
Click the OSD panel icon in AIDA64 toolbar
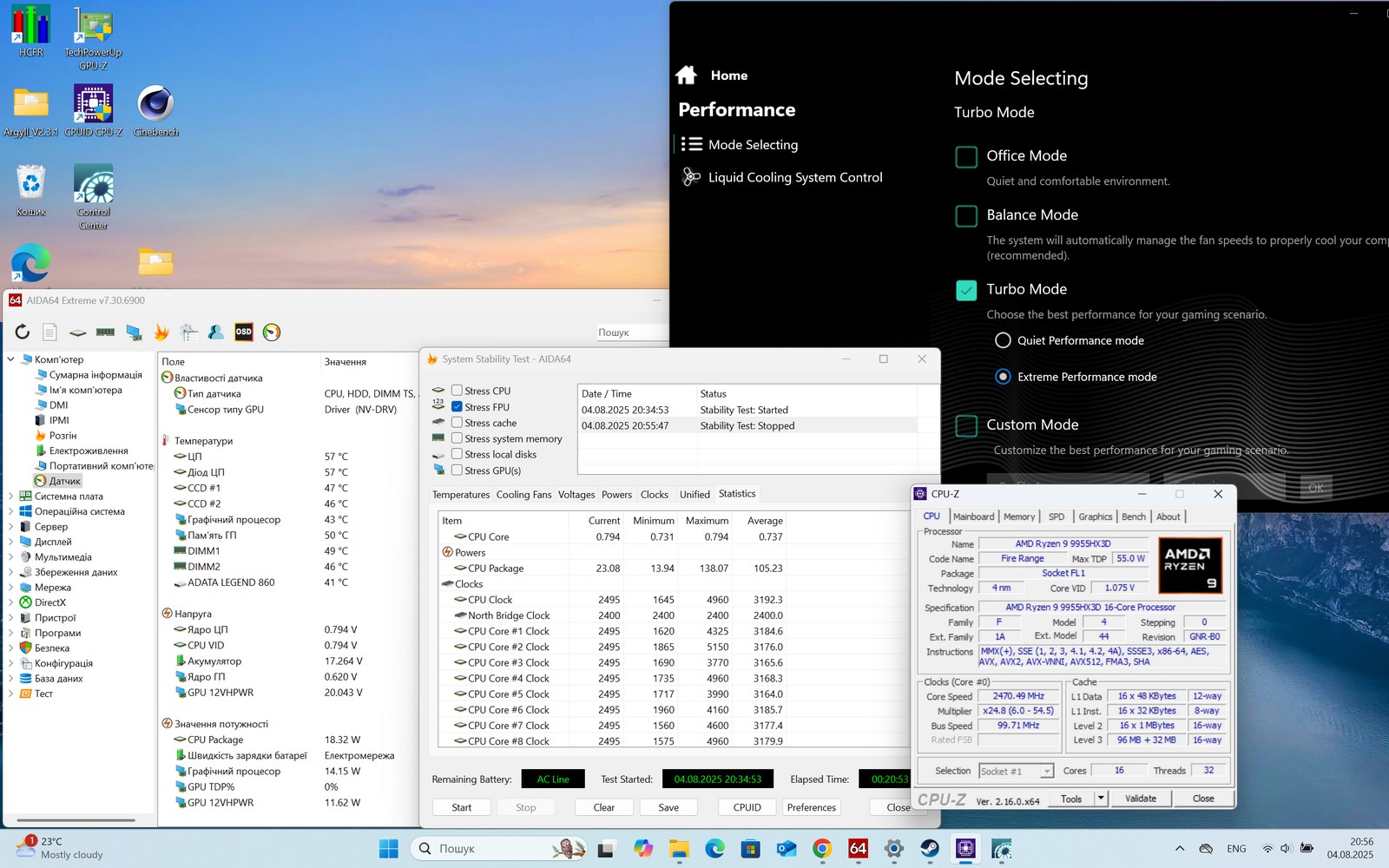244,332
